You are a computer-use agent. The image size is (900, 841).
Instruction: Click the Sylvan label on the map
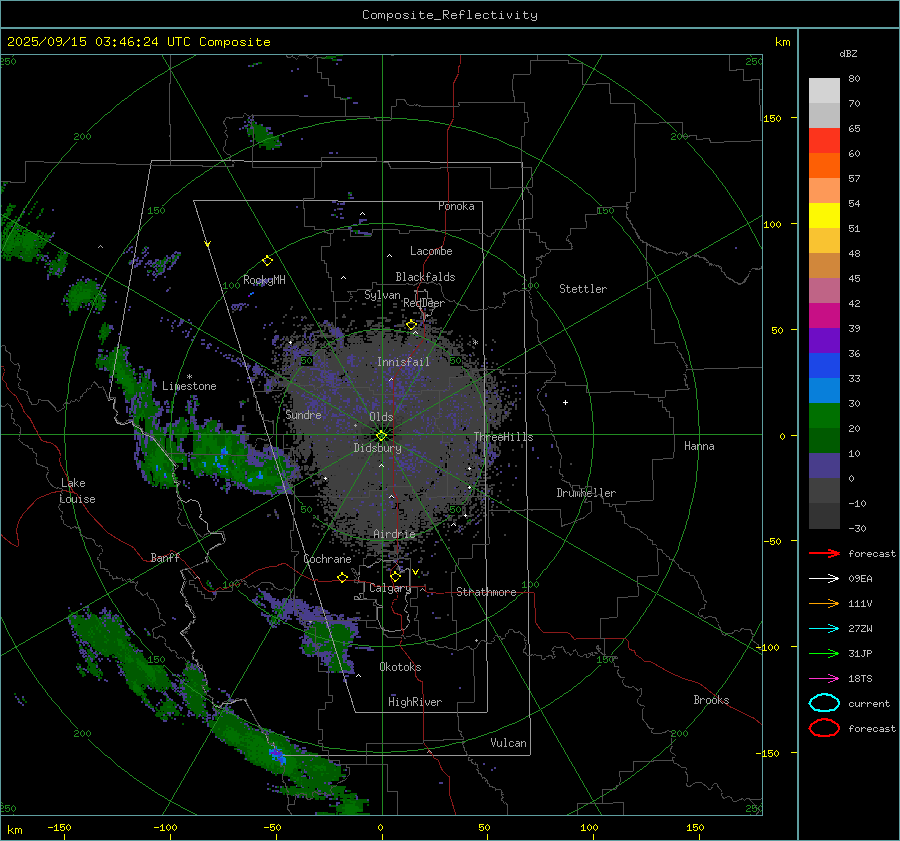[382, 295]
